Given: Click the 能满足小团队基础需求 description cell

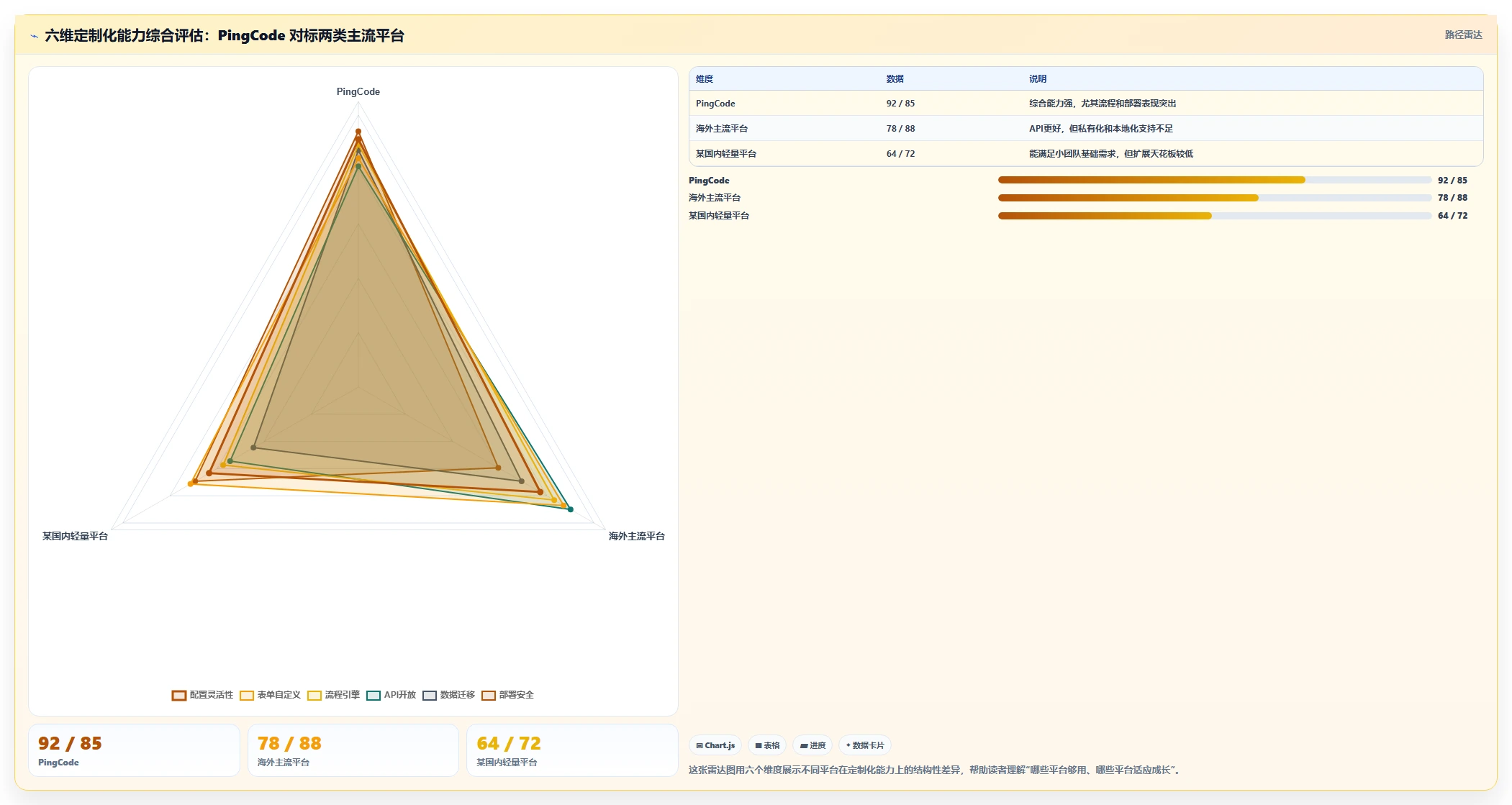Looking at the screenshot, I should point(1252,154).
